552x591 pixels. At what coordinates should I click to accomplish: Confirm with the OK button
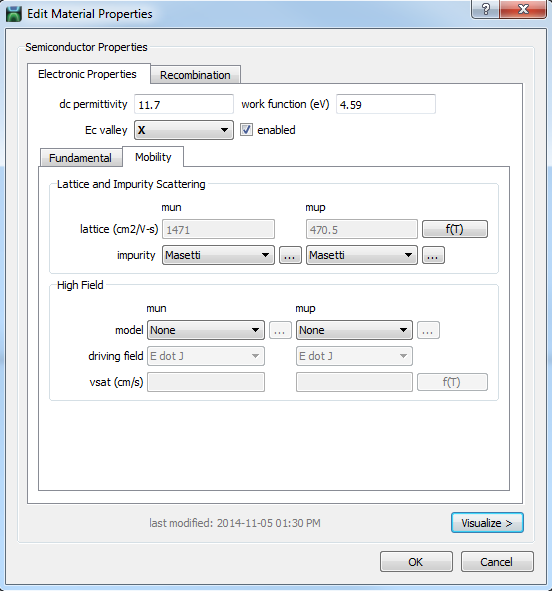(416, 562)
